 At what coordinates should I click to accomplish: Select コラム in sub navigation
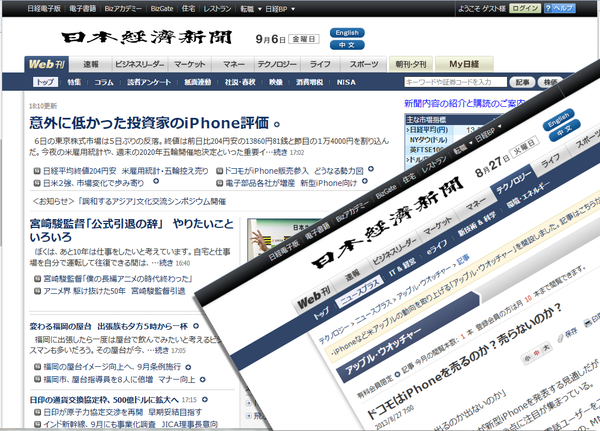click(x=104, y=82)
